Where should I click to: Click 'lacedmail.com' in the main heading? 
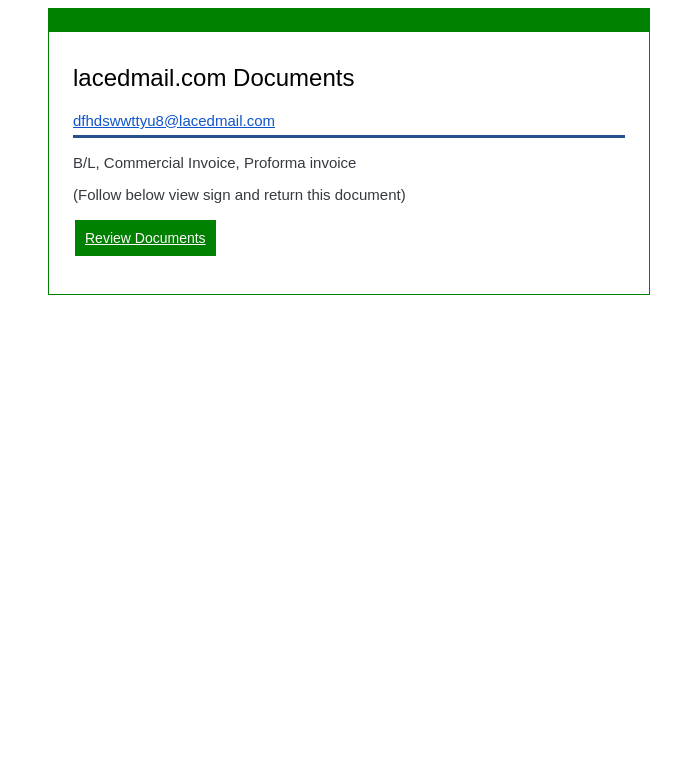pyautogui.click(x=149, y=78)
